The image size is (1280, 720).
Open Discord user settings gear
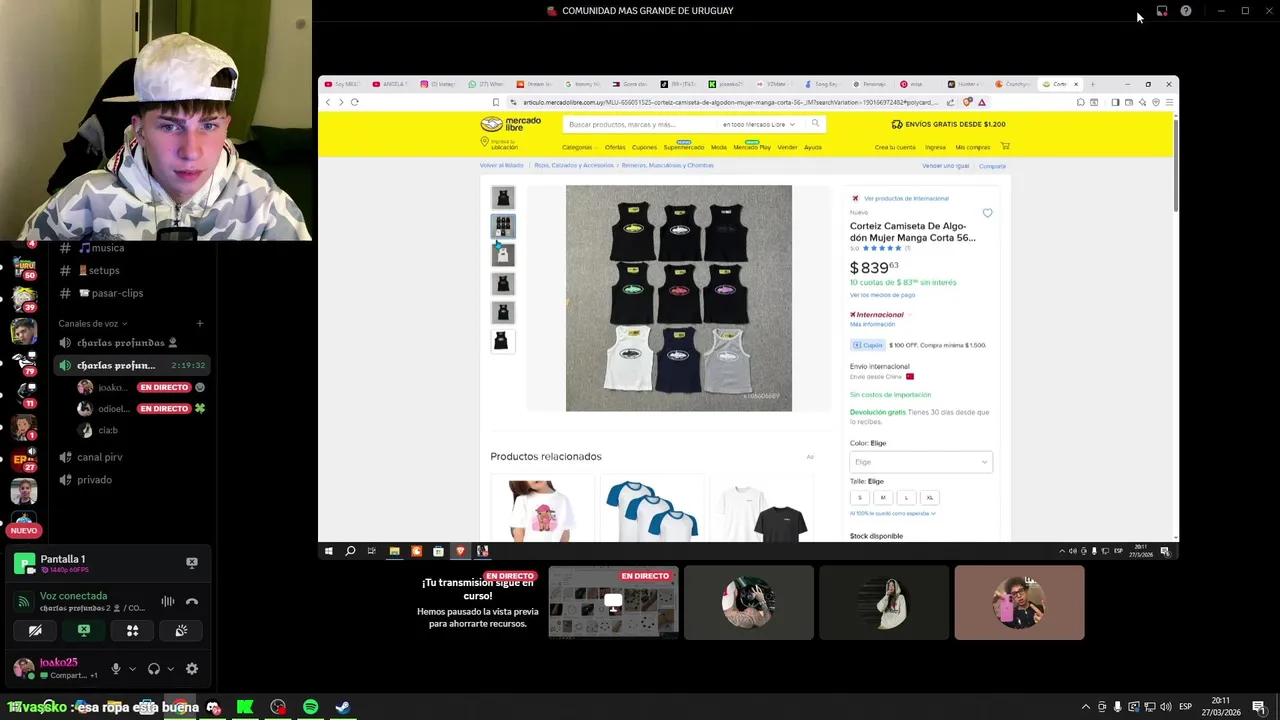[192, 669]
